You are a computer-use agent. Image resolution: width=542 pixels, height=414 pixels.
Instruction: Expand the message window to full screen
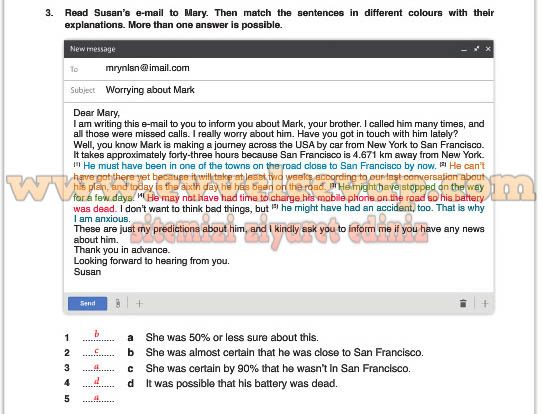click(476, 49)
